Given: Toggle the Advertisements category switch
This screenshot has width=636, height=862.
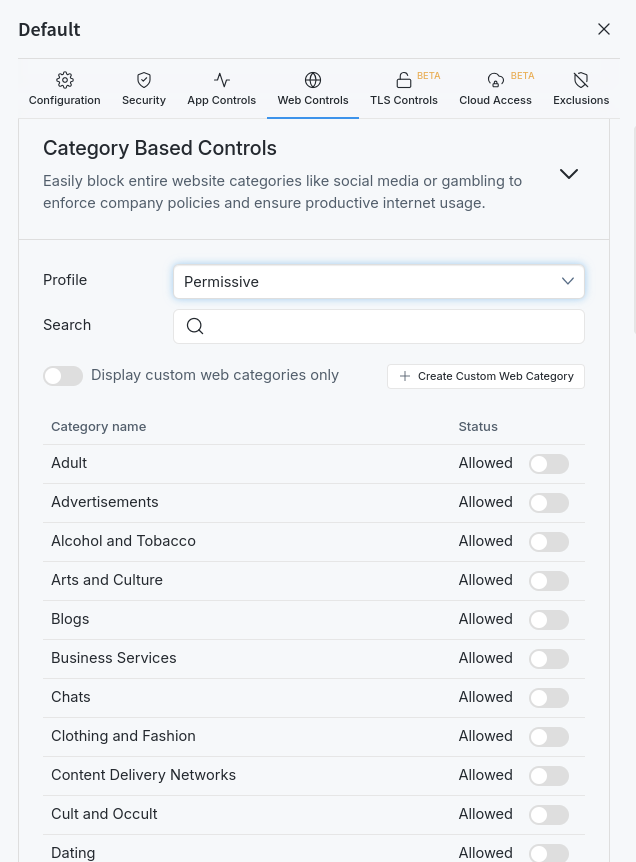Looking at the screenshot, I should point(549,503).
